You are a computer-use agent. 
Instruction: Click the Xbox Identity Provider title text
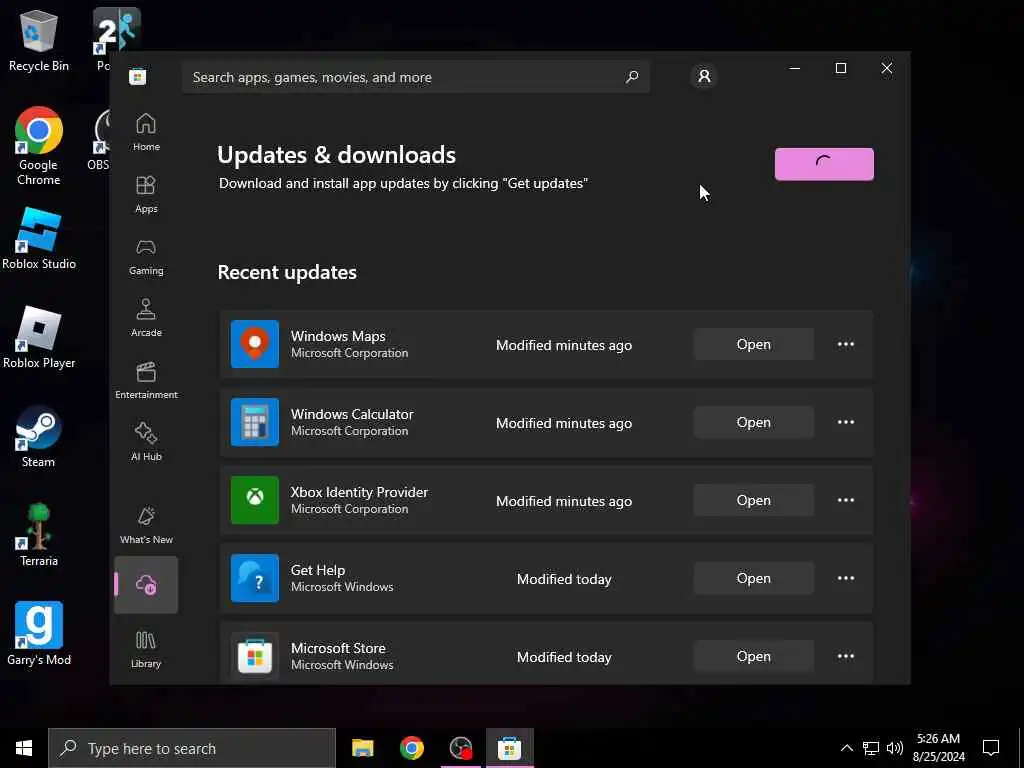click(x=359, y=492)
